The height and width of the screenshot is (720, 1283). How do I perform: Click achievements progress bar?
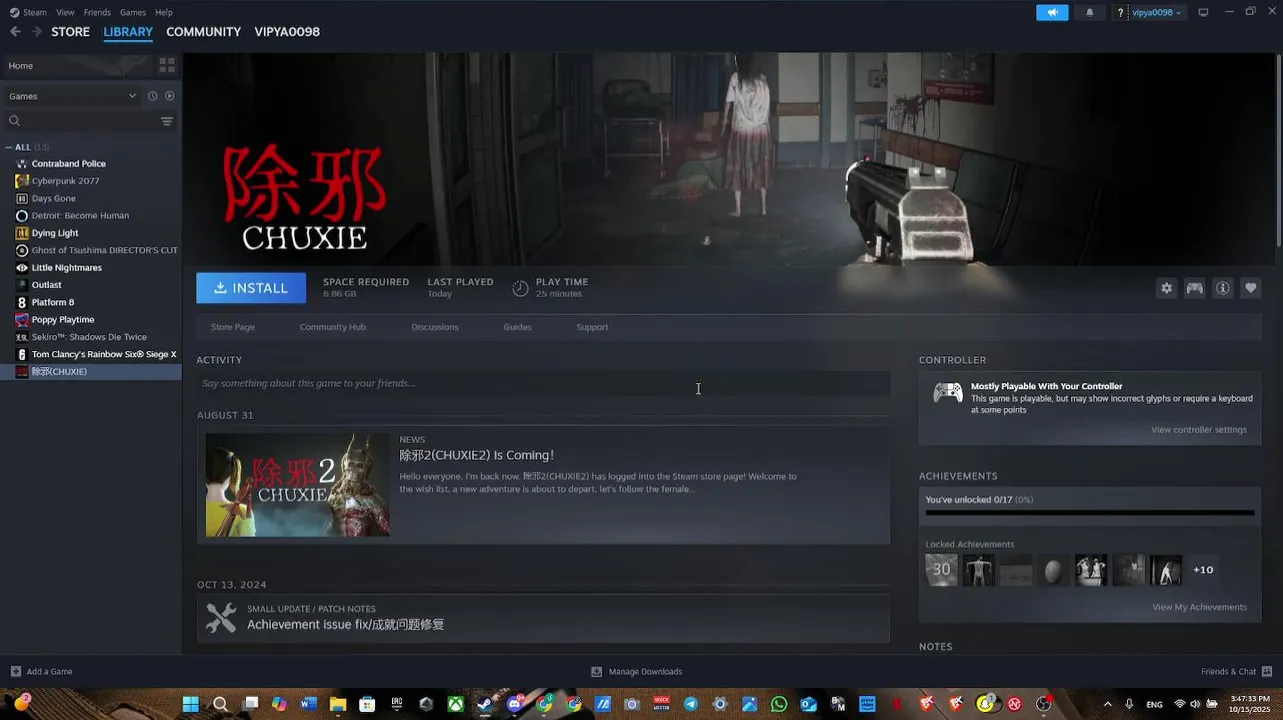1089,513
